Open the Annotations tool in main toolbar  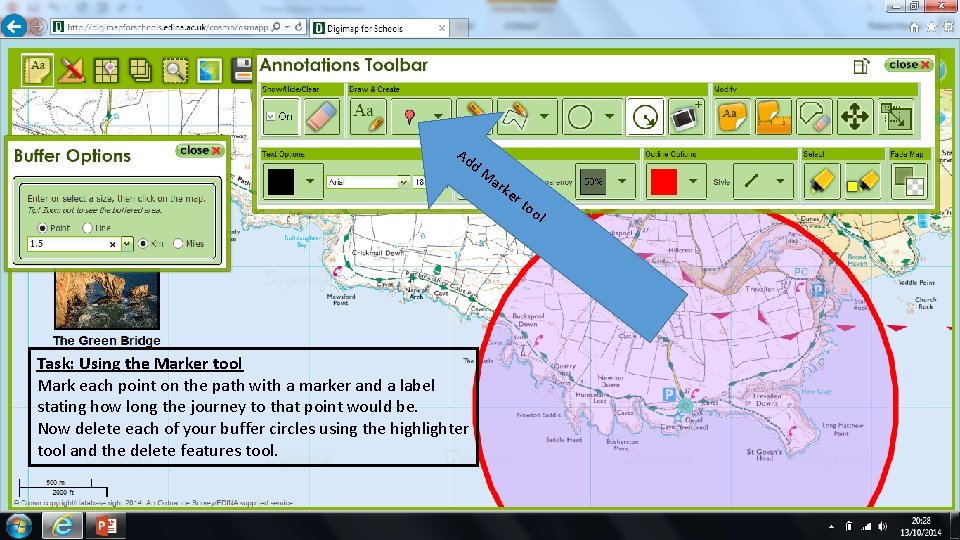tap(37, 70)
